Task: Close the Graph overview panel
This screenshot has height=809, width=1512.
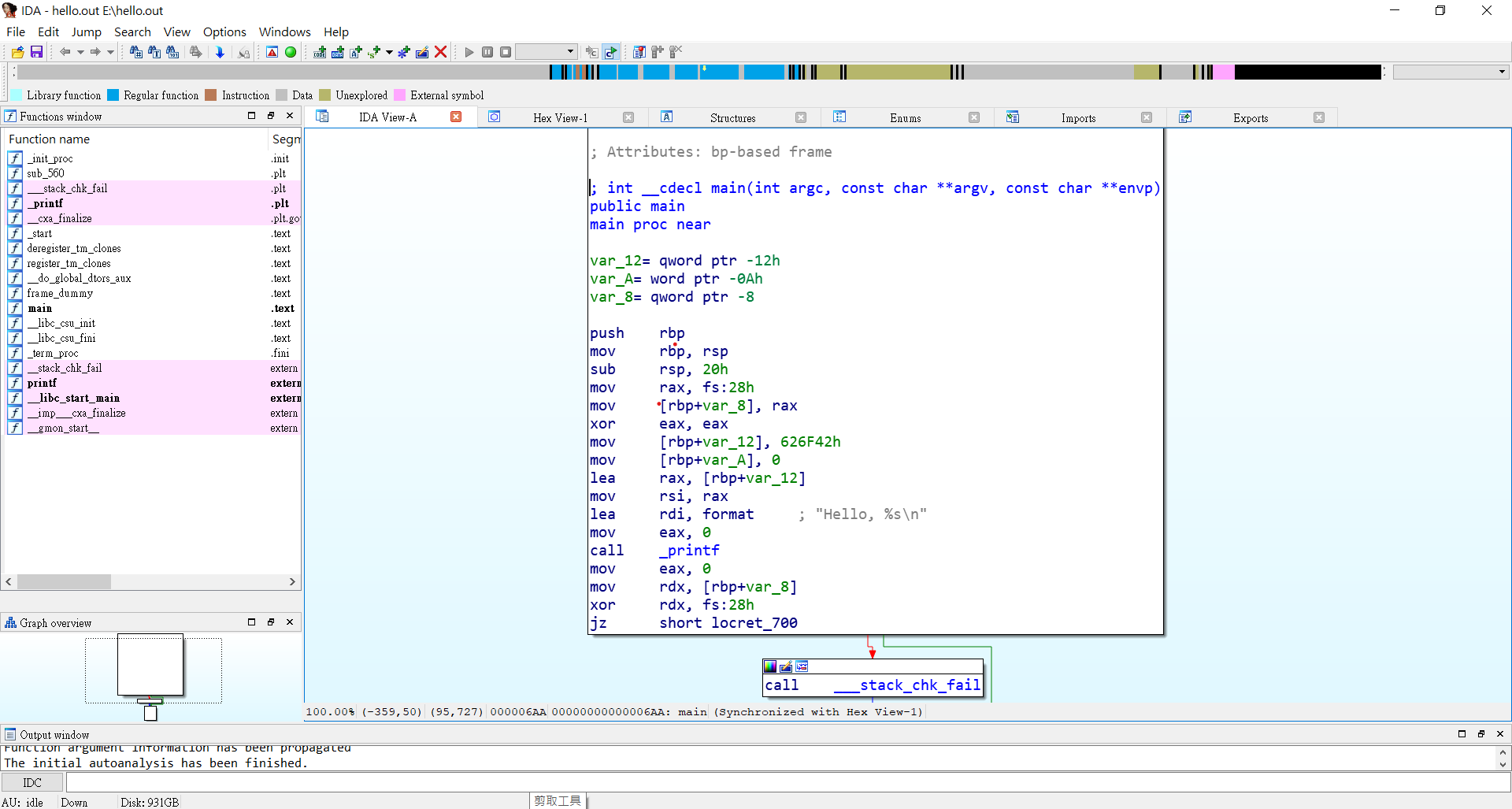Action: [x=290, y=622]
